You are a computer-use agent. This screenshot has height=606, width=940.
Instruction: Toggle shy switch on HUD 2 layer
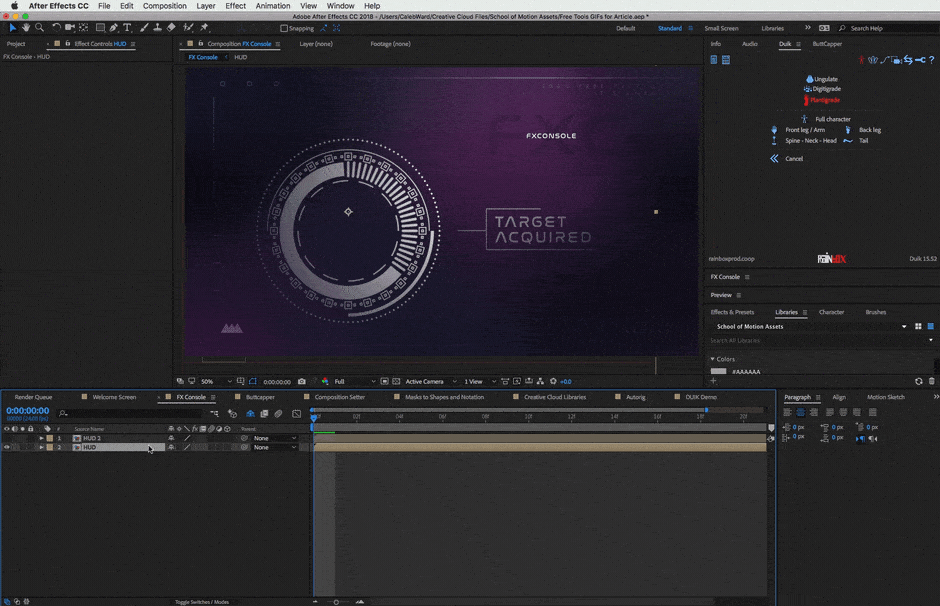tap(171, 438)
